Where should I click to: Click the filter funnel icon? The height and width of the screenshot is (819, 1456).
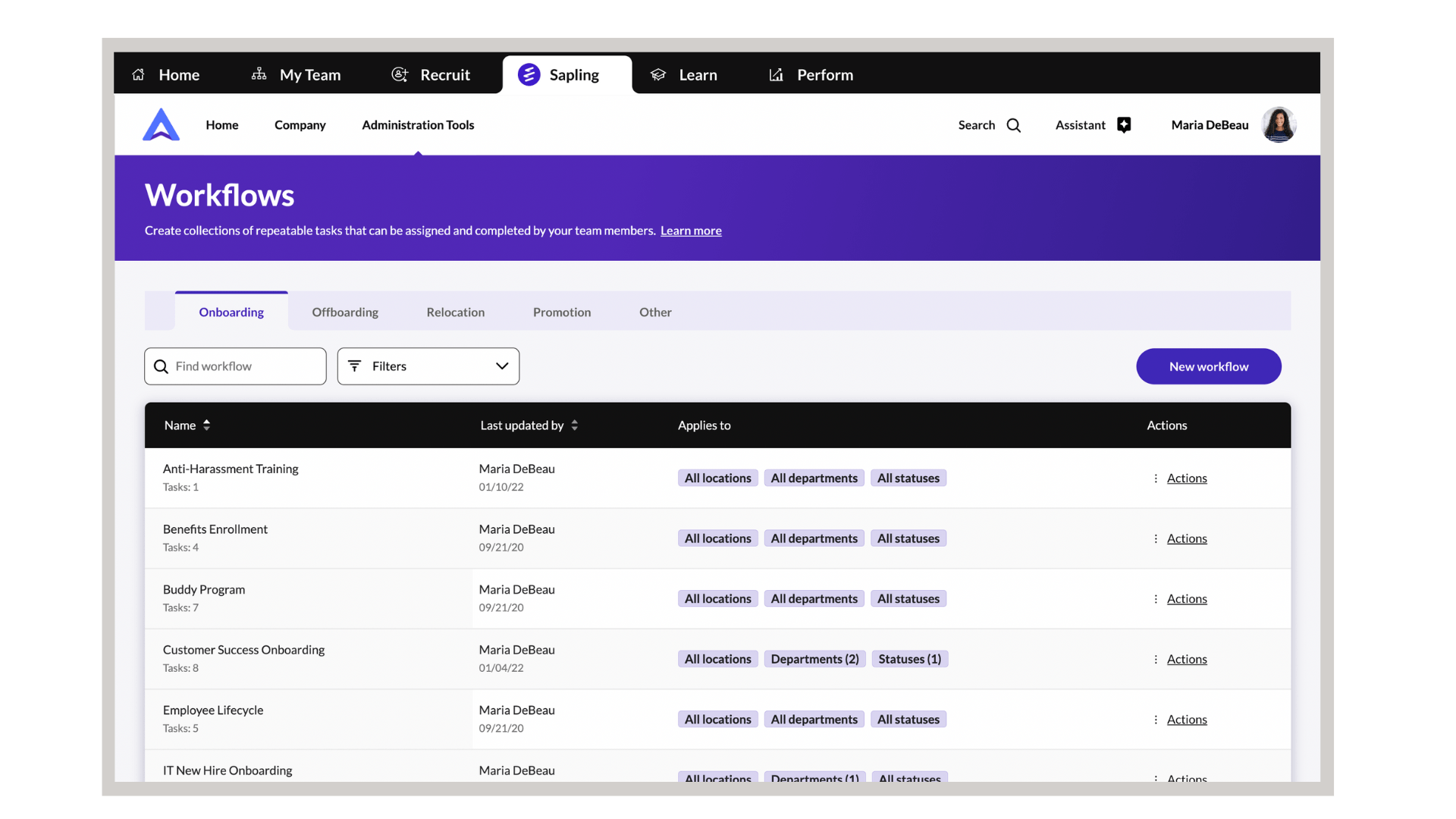(x=356, y=366)
